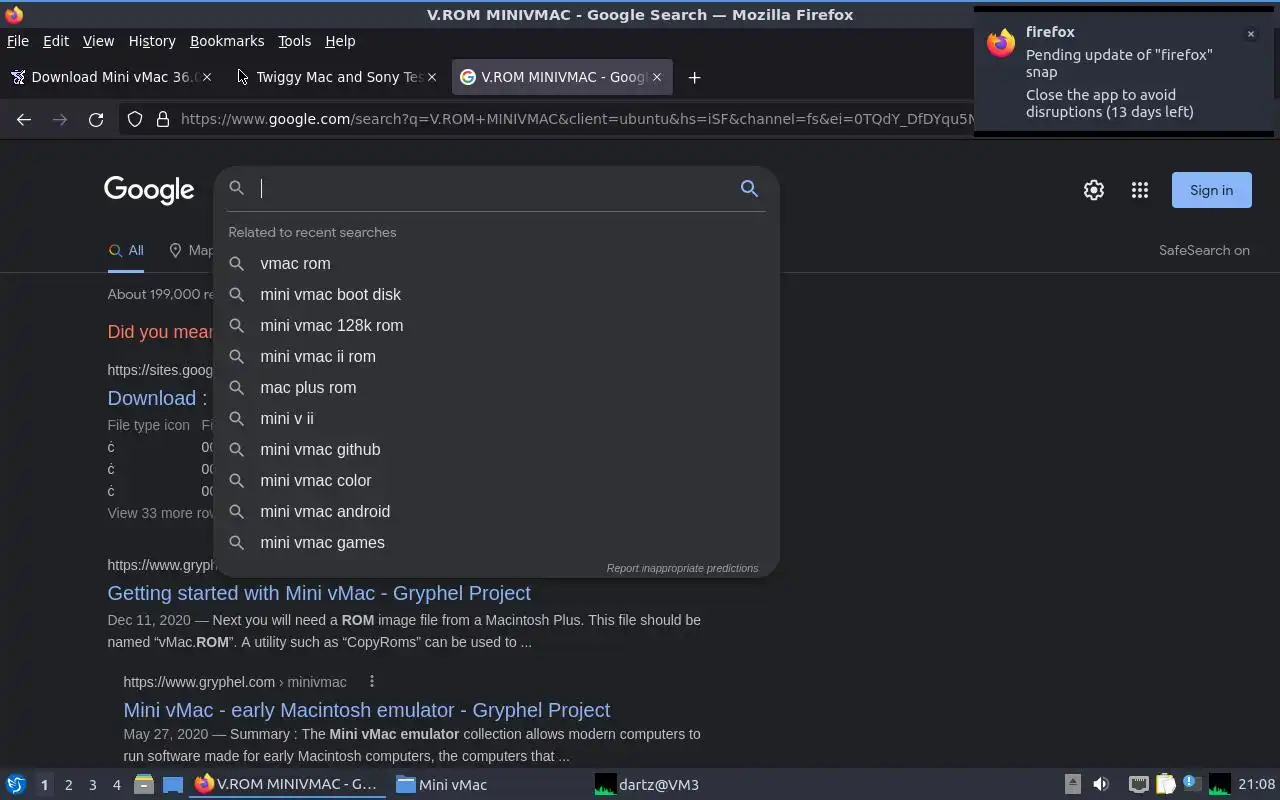Open the shield tracking protection icon
The image size is (1280, 800).
tap(135, 119)
